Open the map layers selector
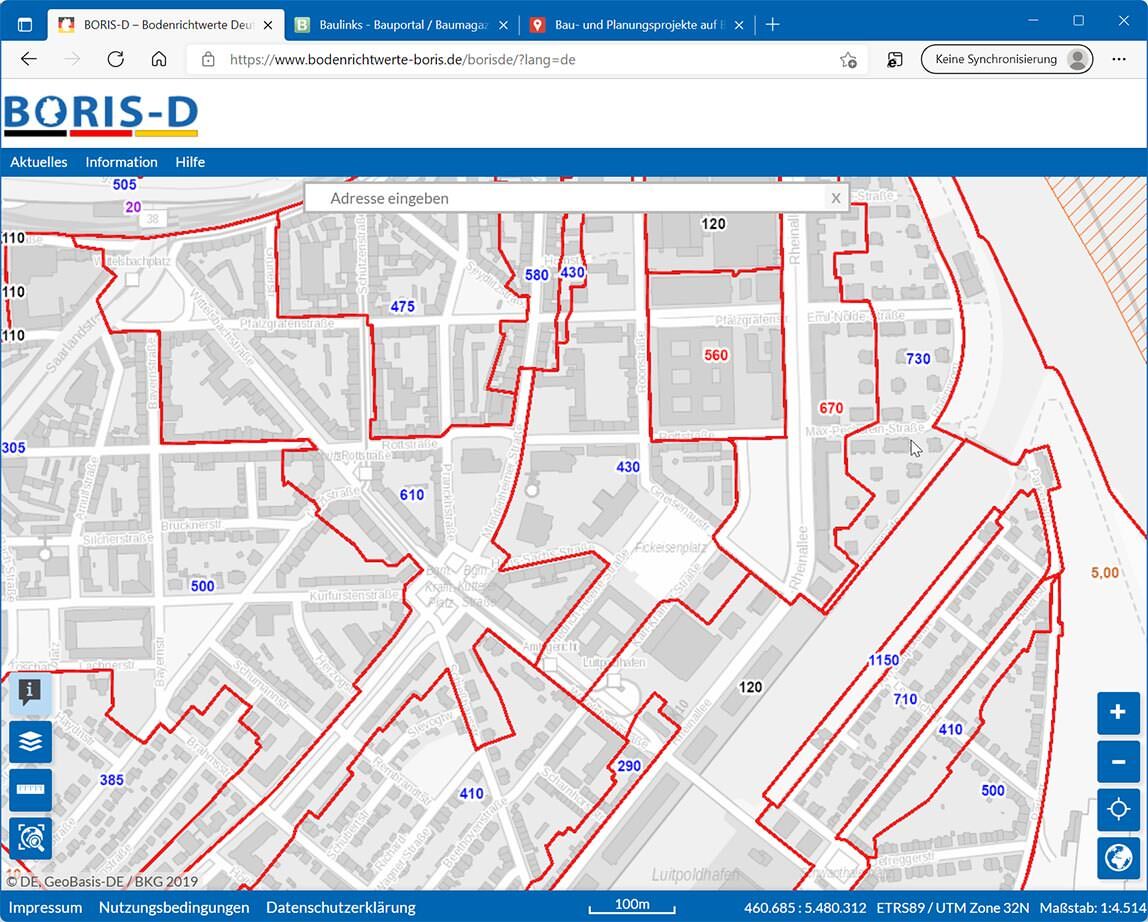 pos(30,741)
